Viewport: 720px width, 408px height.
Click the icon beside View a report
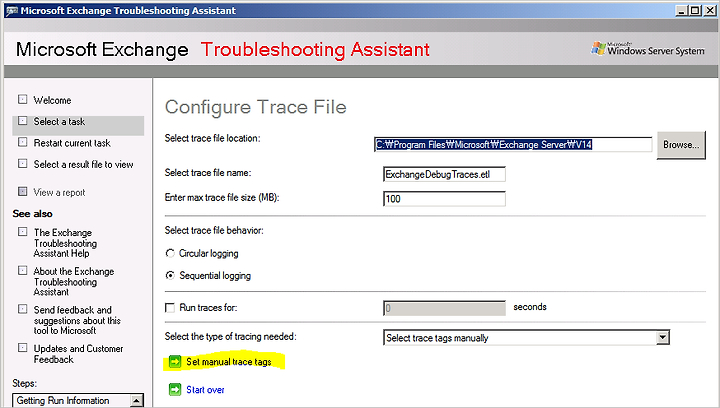(x=22, y=191)
